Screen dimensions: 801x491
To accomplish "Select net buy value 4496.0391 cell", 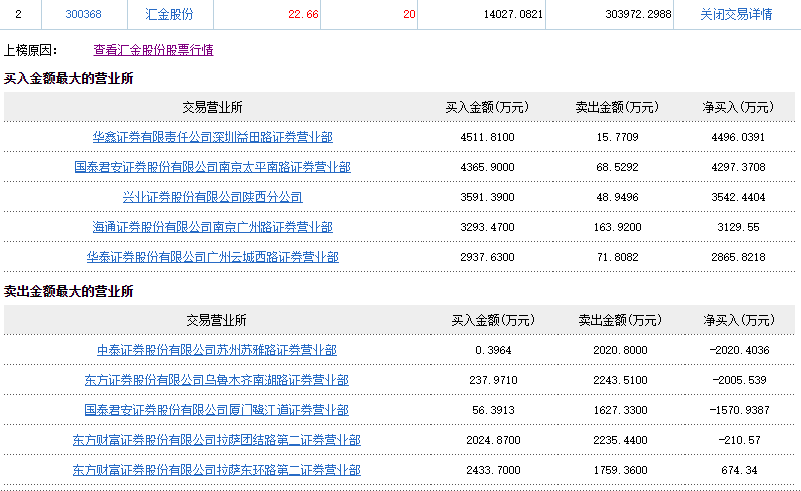I will point(738,137).
